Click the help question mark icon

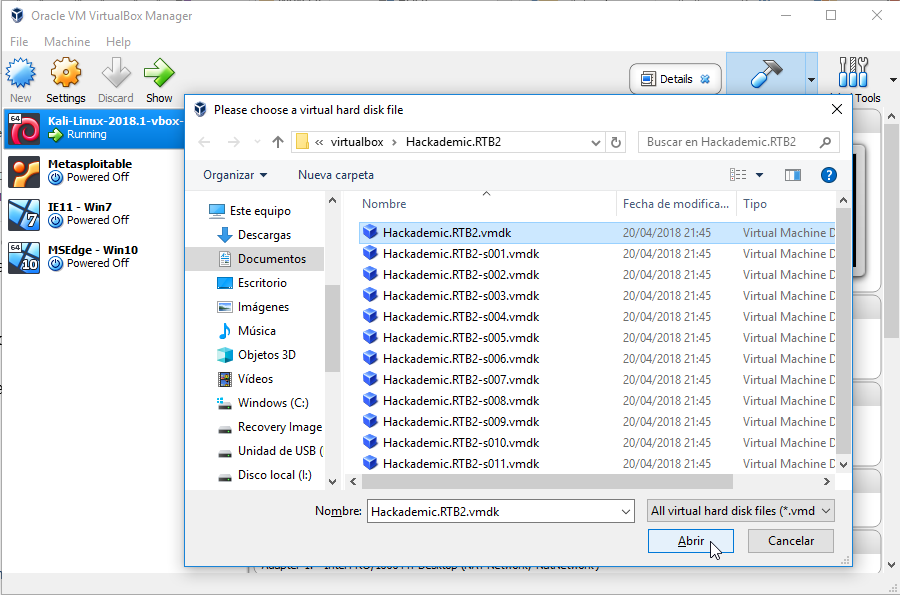(x=828, y=175)
